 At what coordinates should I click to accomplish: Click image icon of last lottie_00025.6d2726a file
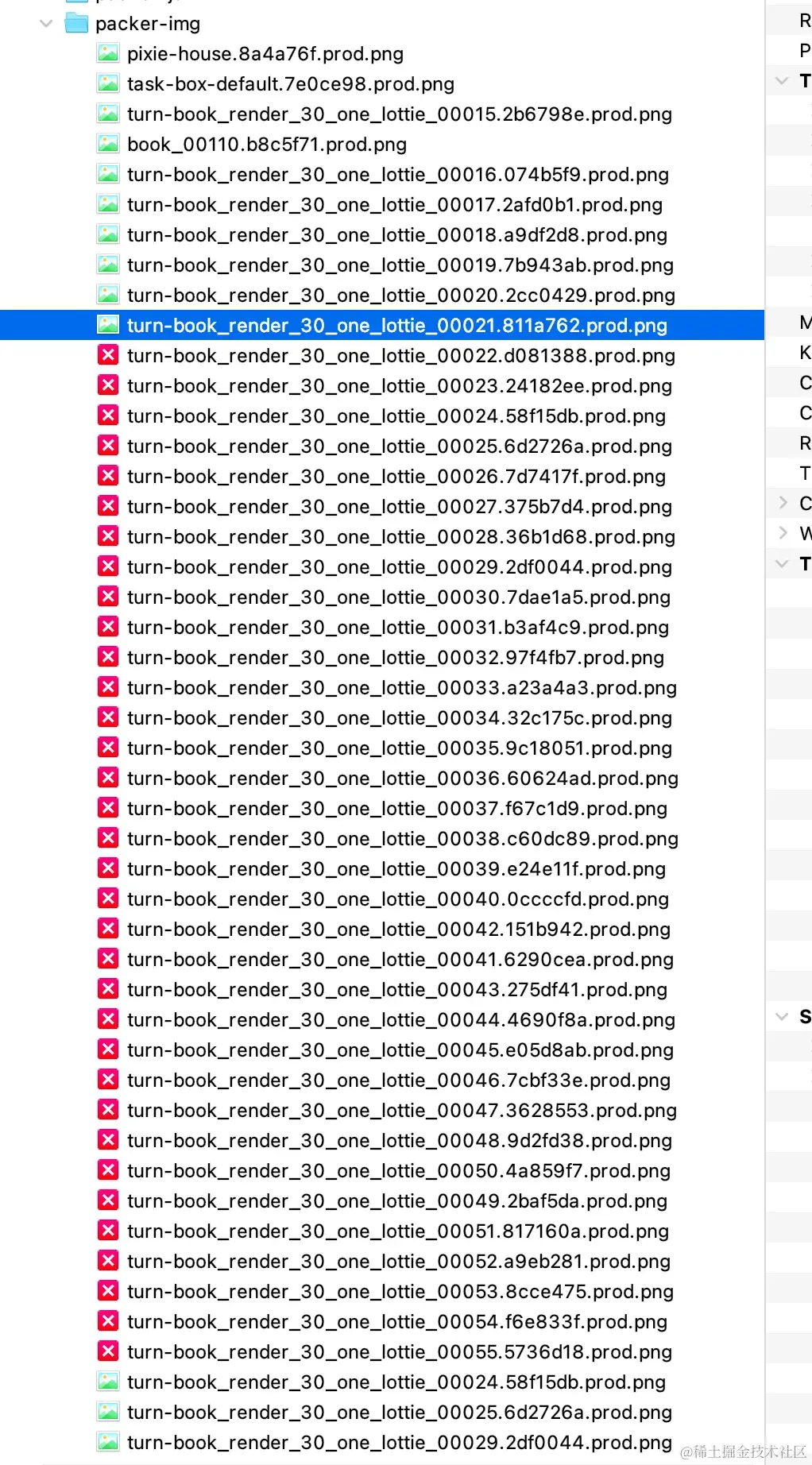[108, 1413]
